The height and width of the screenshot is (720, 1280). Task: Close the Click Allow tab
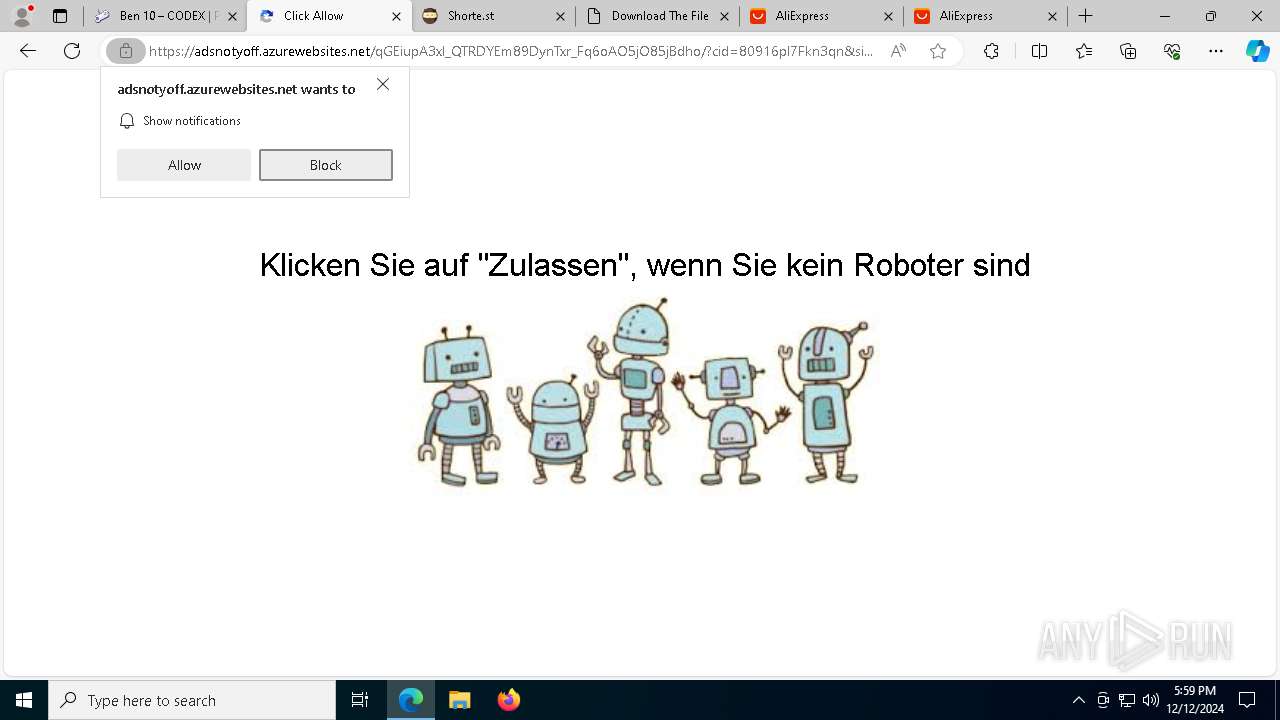(396, 16)
